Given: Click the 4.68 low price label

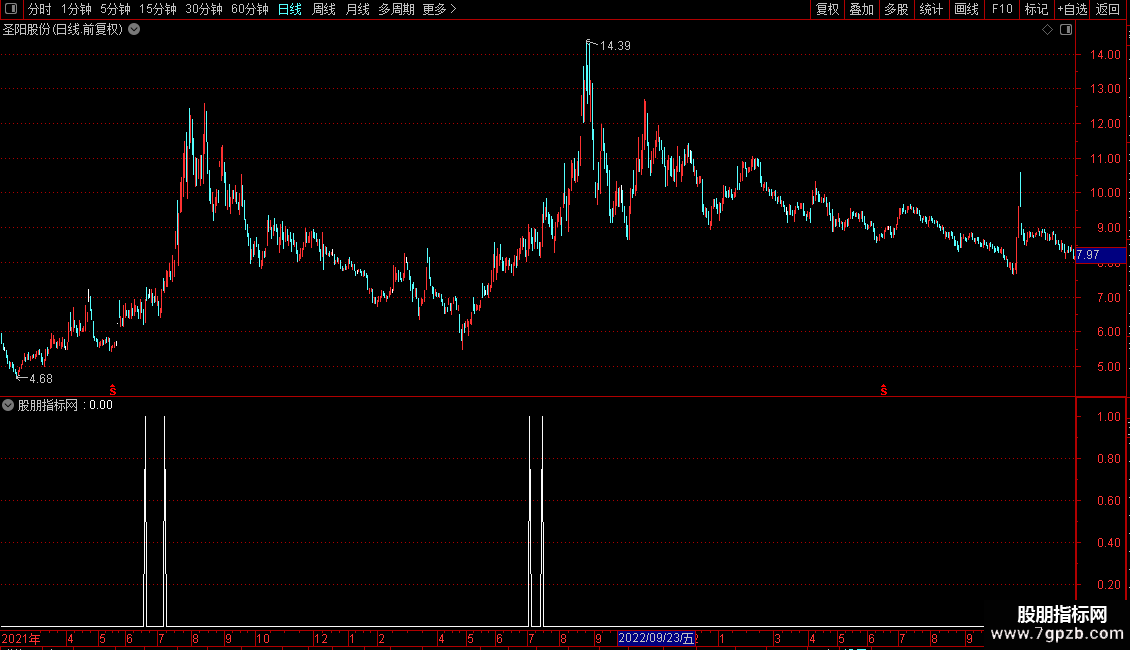Looking at the screenshot, I should [x=40, y=379].
